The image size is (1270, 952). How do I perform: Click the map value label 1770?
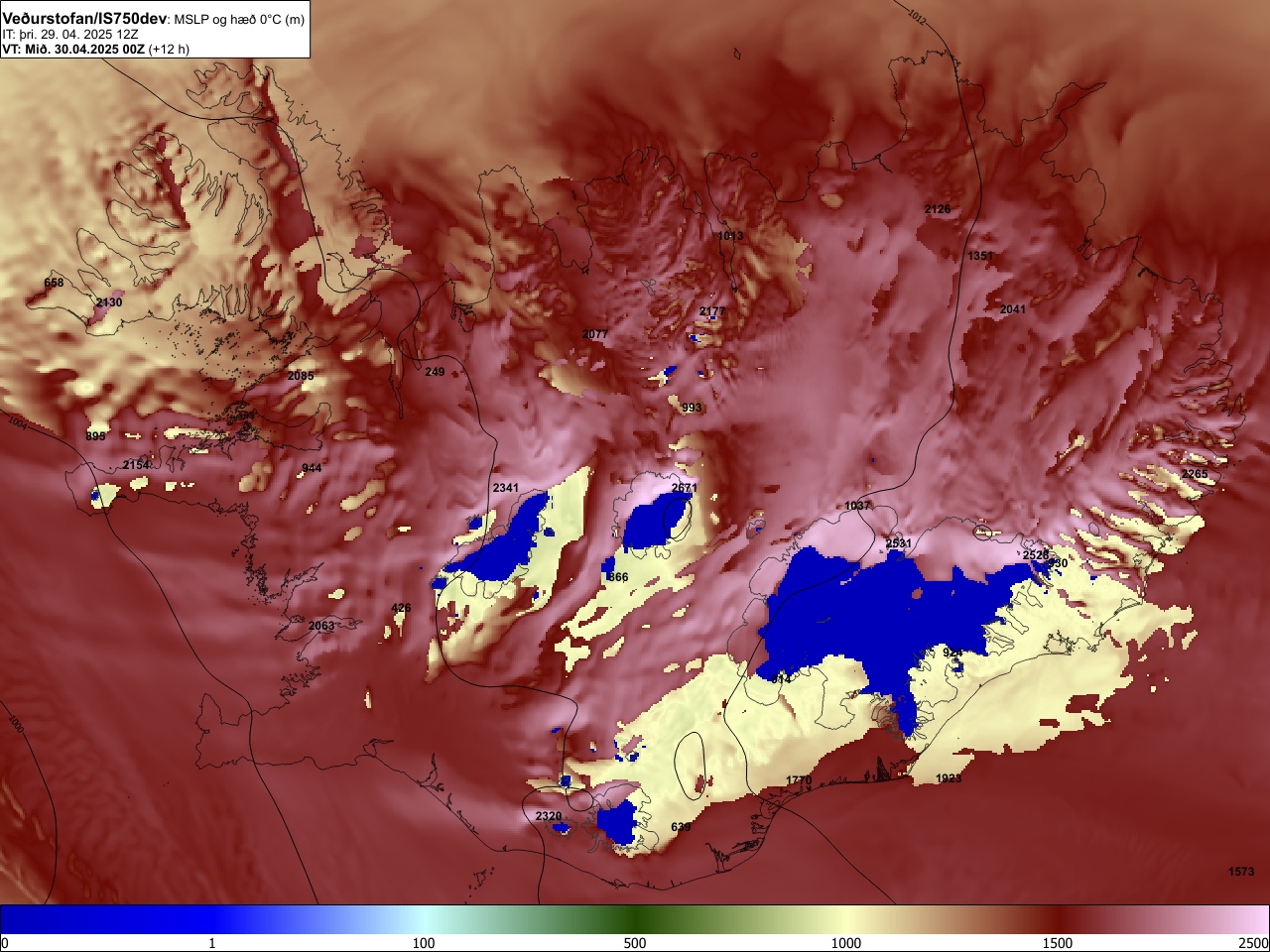pyautogui.click(x=799, y=780)
